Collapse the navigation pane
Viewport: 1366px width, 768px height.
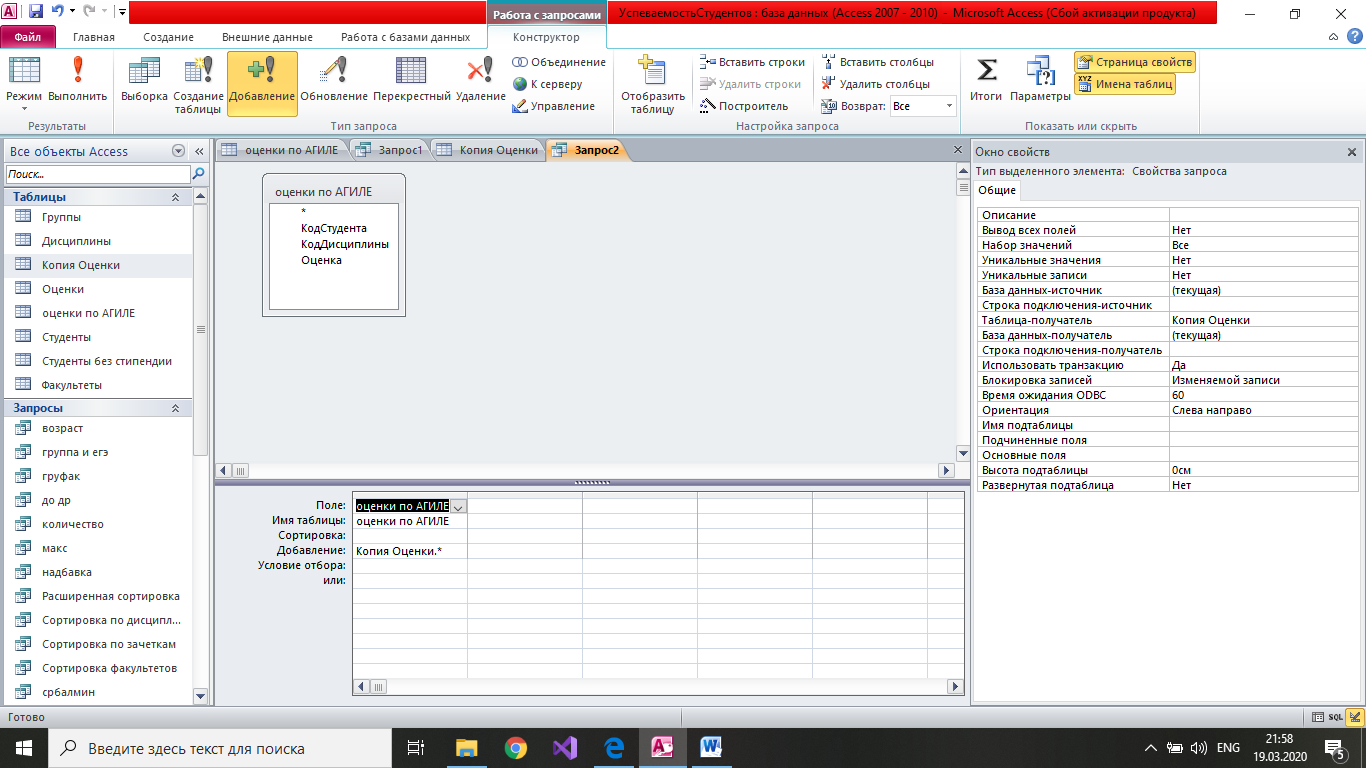tap(199, 151)
